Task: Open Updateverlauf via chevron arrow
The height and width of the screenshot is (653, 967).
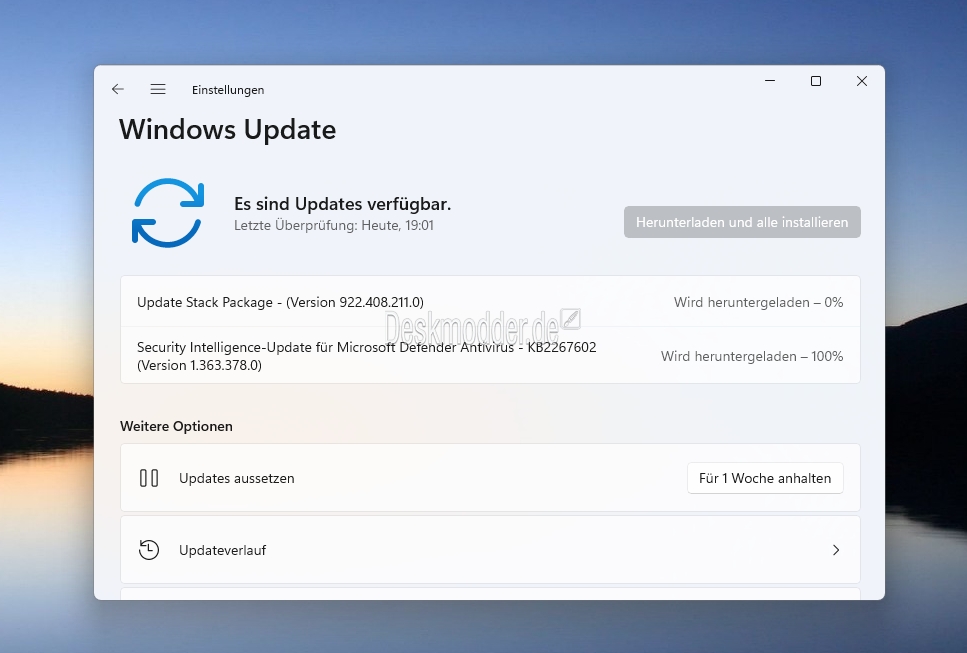Action: 836,550
